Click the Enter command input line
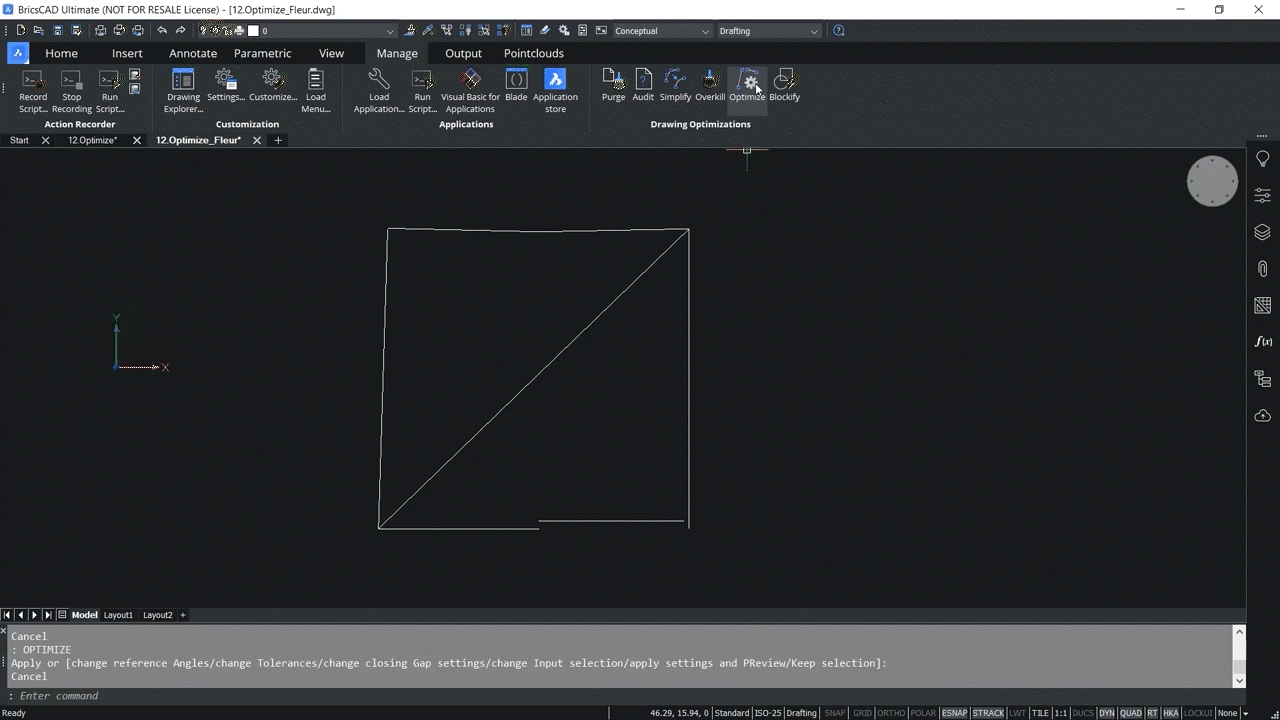 tap(620, 696)
